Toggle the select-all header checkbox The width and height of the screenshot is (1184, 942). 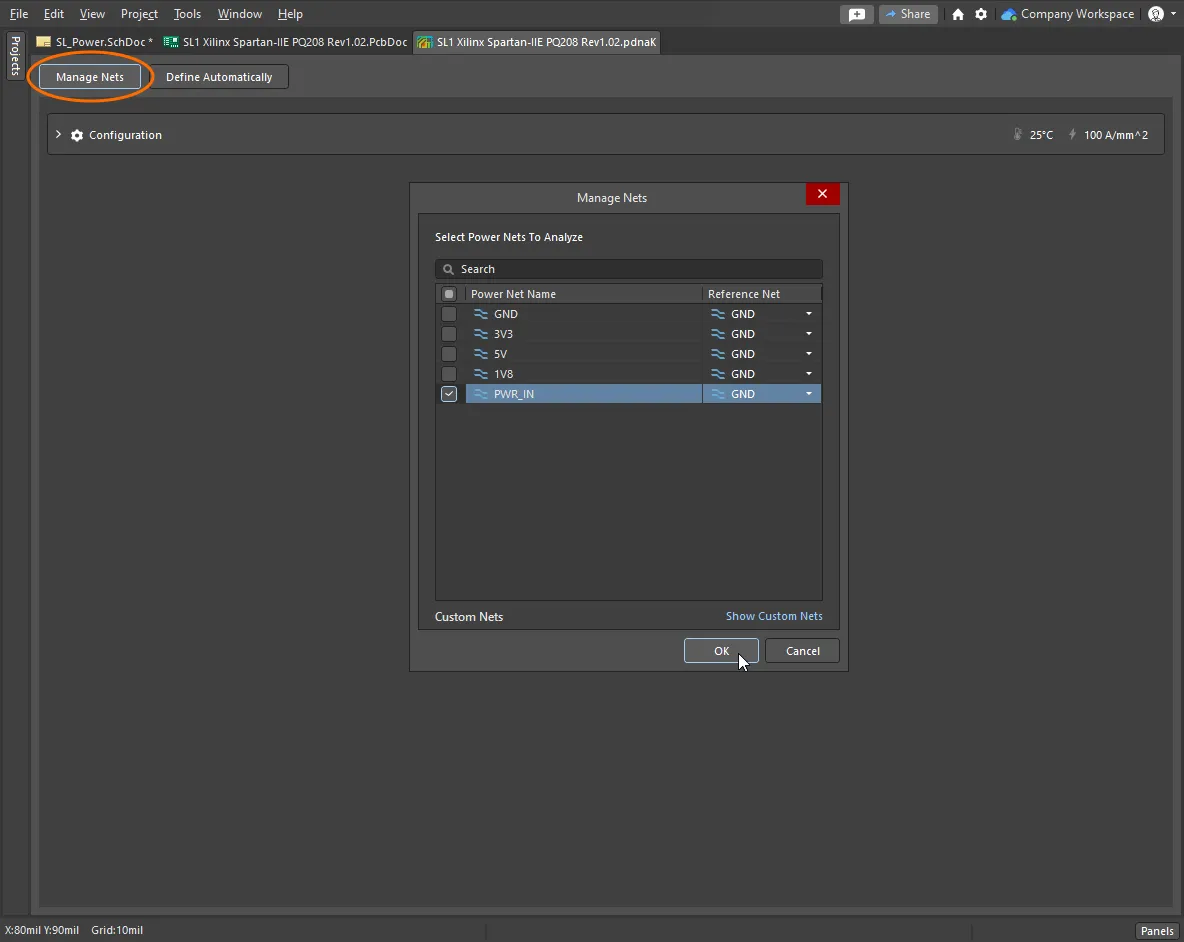[x=449, y=294]
